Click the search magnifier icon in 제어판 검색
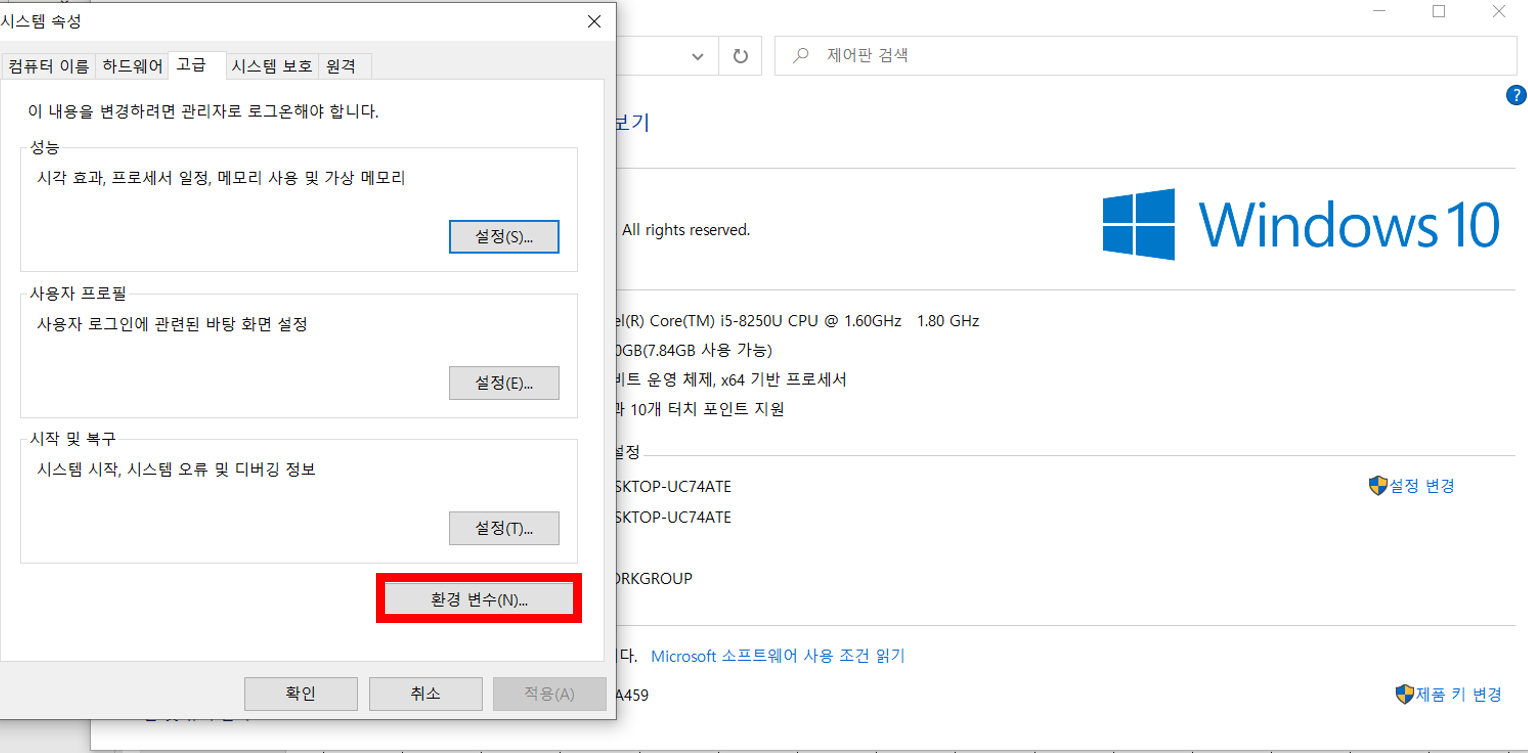Screen dimensions: 1528x753 (800, 56)
